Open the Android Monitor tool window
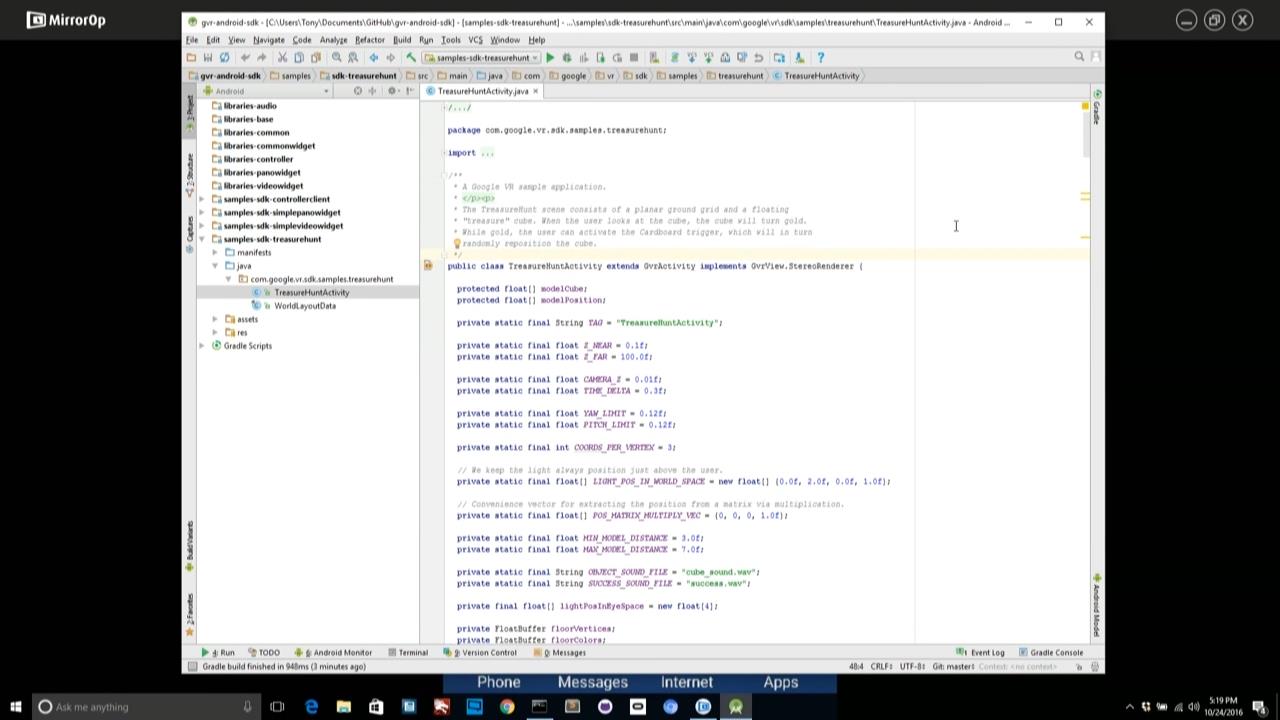The height and width of the screenshot is (720, 1280). 333,652
